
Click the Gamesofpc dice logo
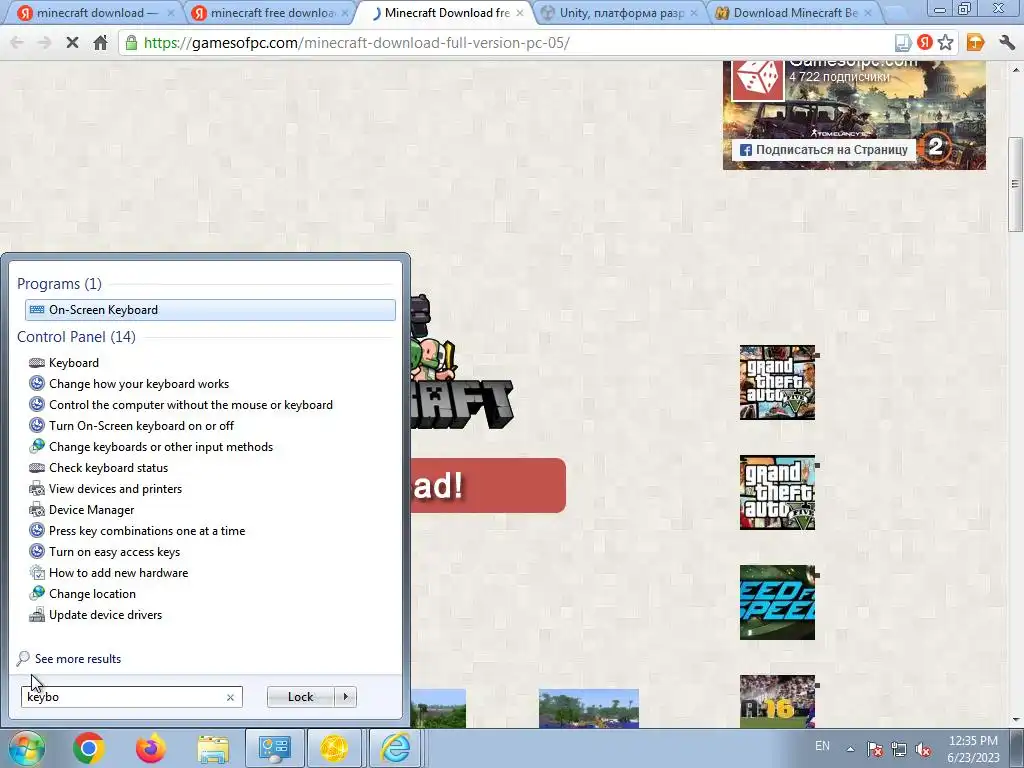tap(758, 80)
